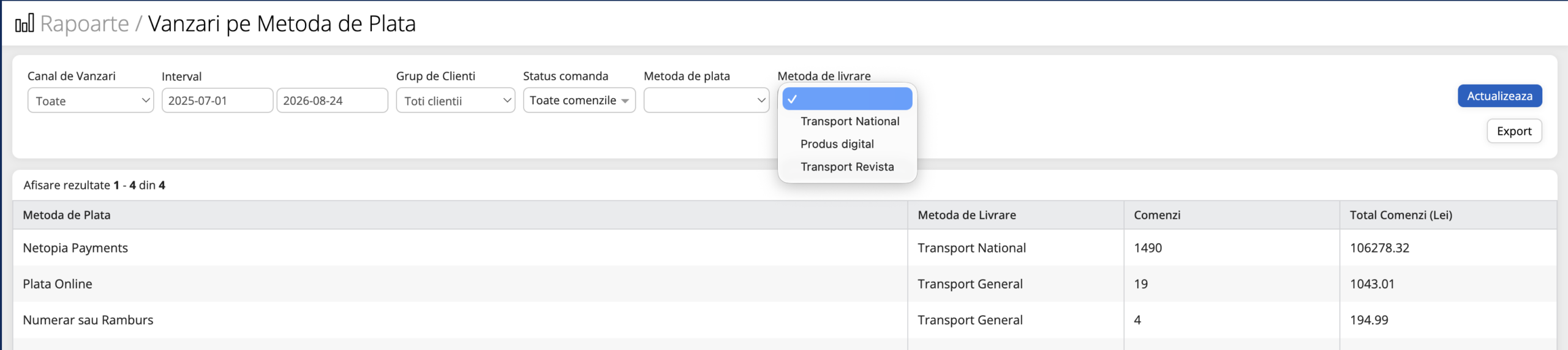Open the Grup de Clienti dropdown

pos(456,101)
